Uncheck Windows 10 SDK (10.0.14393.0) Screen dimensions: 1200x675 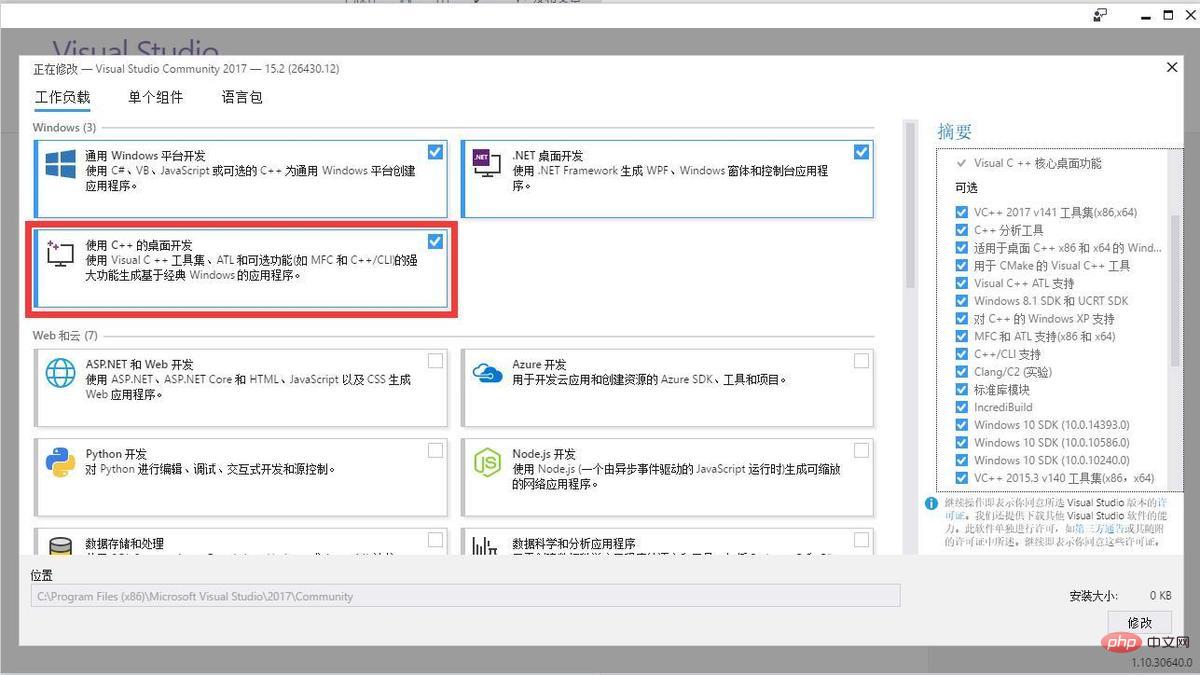(962, 425)
